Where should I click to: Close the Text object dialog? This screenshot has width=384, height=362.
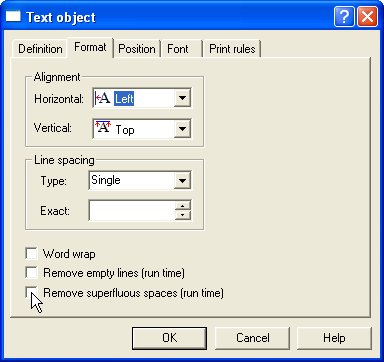click(367, 17)
